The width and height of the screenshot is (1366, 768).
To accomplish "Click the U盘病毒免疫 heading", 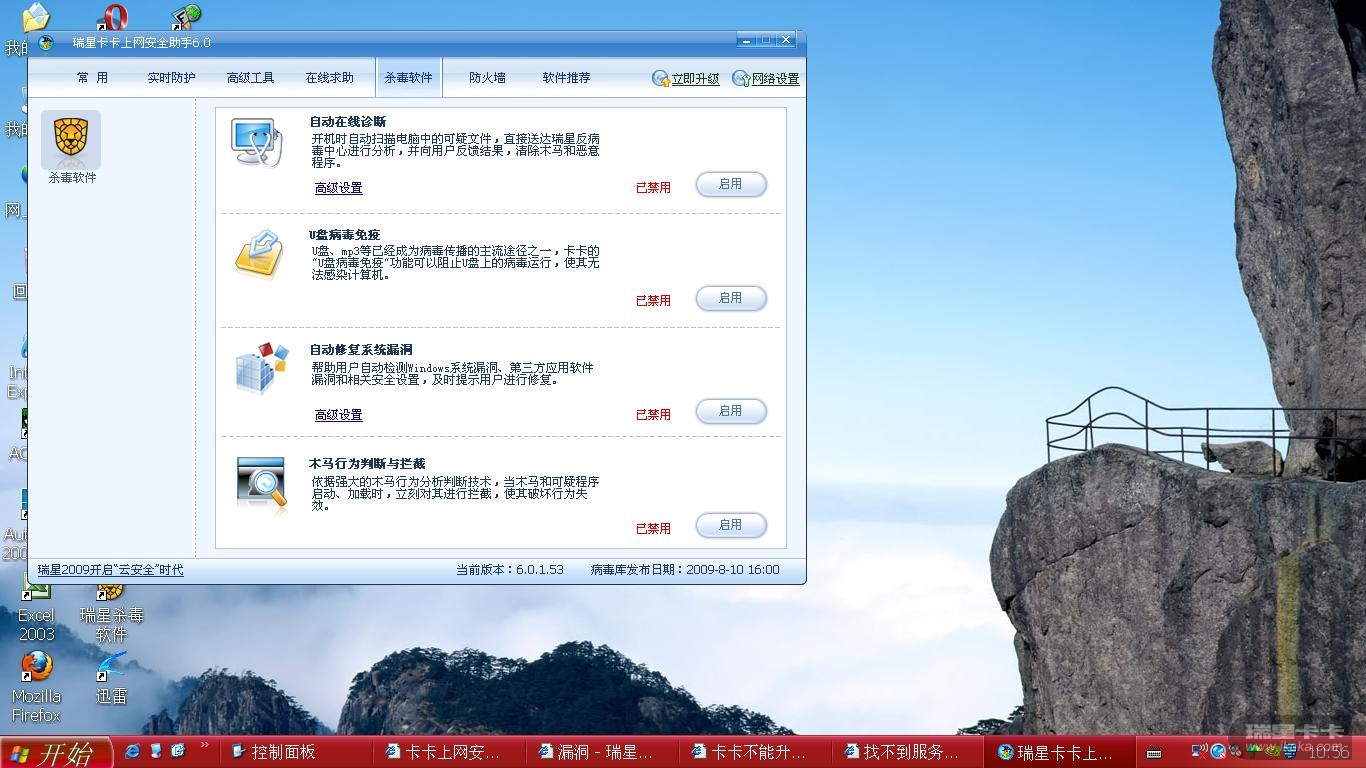I will [x=345, y=235].
